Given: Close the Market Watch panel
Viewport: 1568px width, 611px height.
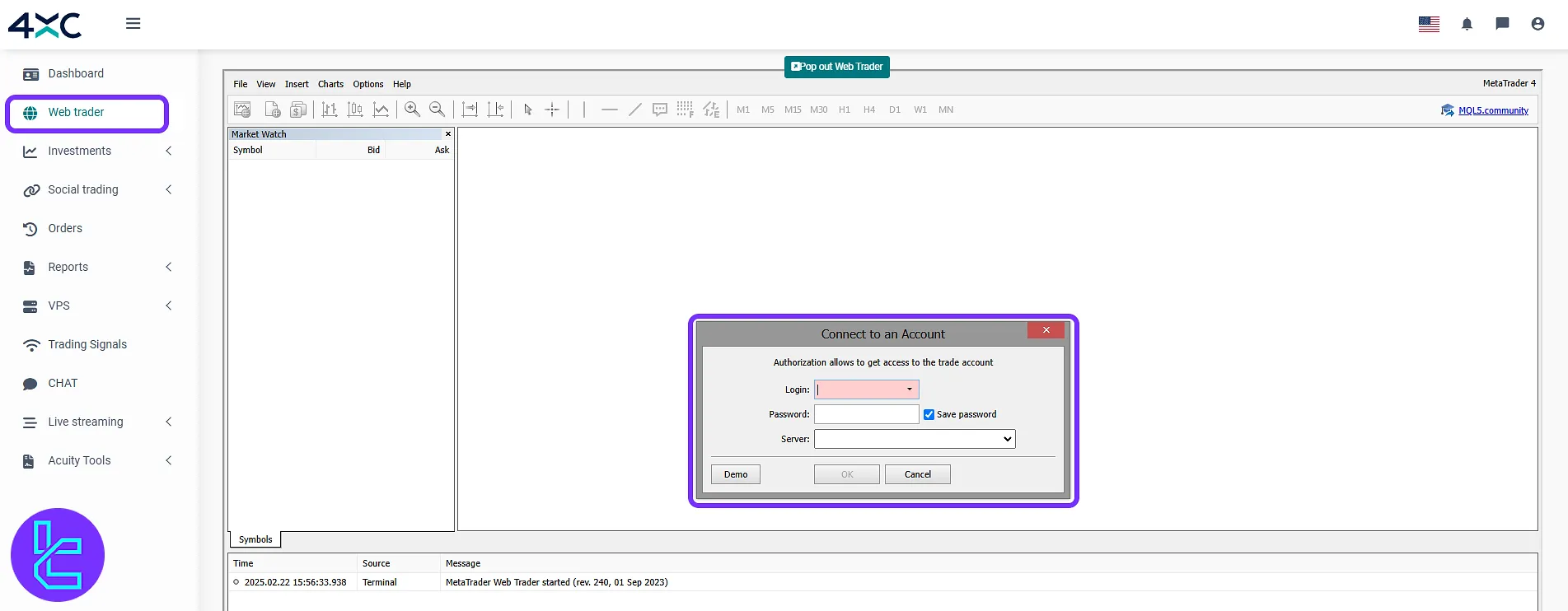Looking at the screenshot, I should click(448, 134).
